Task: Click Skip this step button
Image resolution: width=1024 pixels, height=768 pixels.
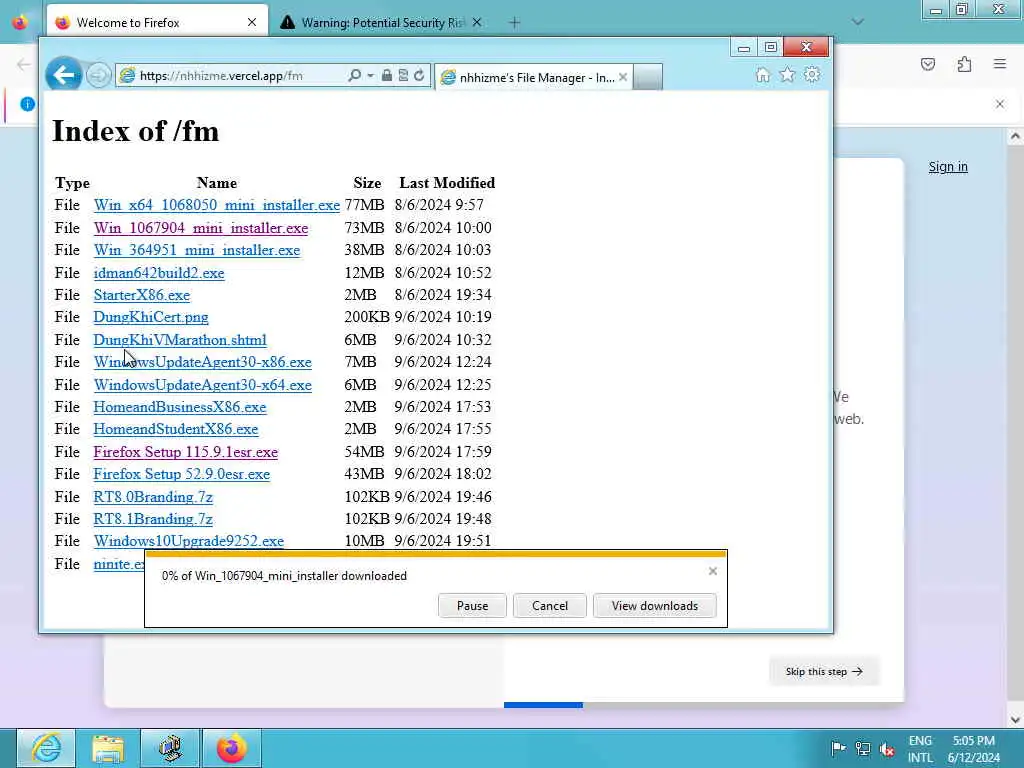Action: click(824, 671)
